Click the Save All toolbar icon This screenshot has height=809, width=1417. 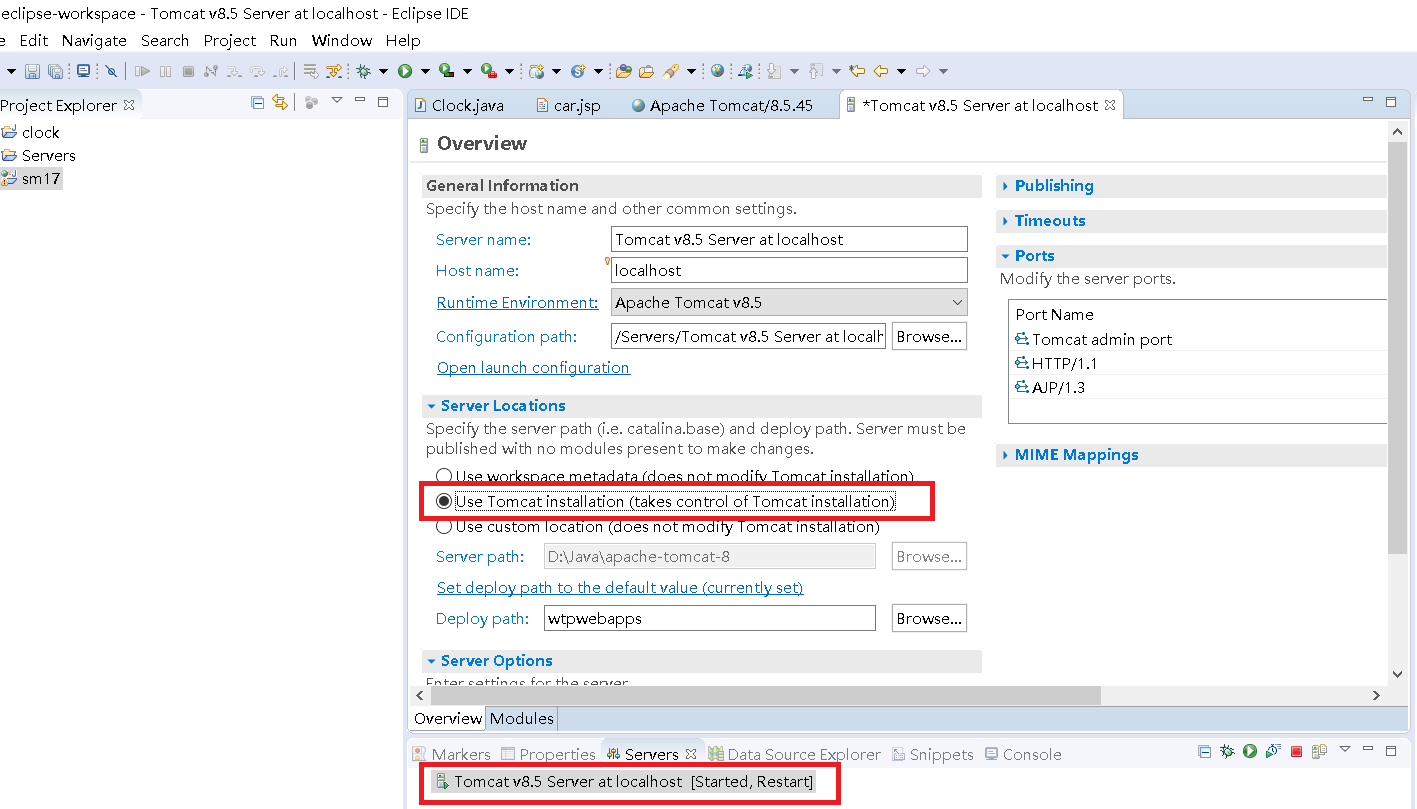pyautogui.click(x=56, y=71)
